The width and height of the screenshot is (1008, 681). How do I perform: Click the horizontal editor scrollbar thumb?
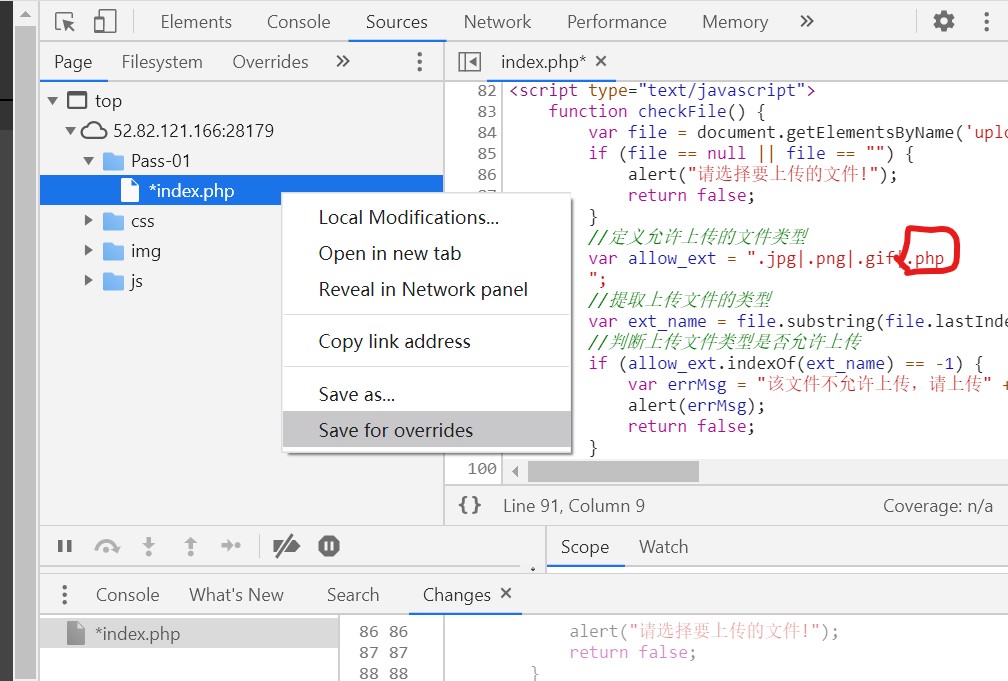pos(613,471)
